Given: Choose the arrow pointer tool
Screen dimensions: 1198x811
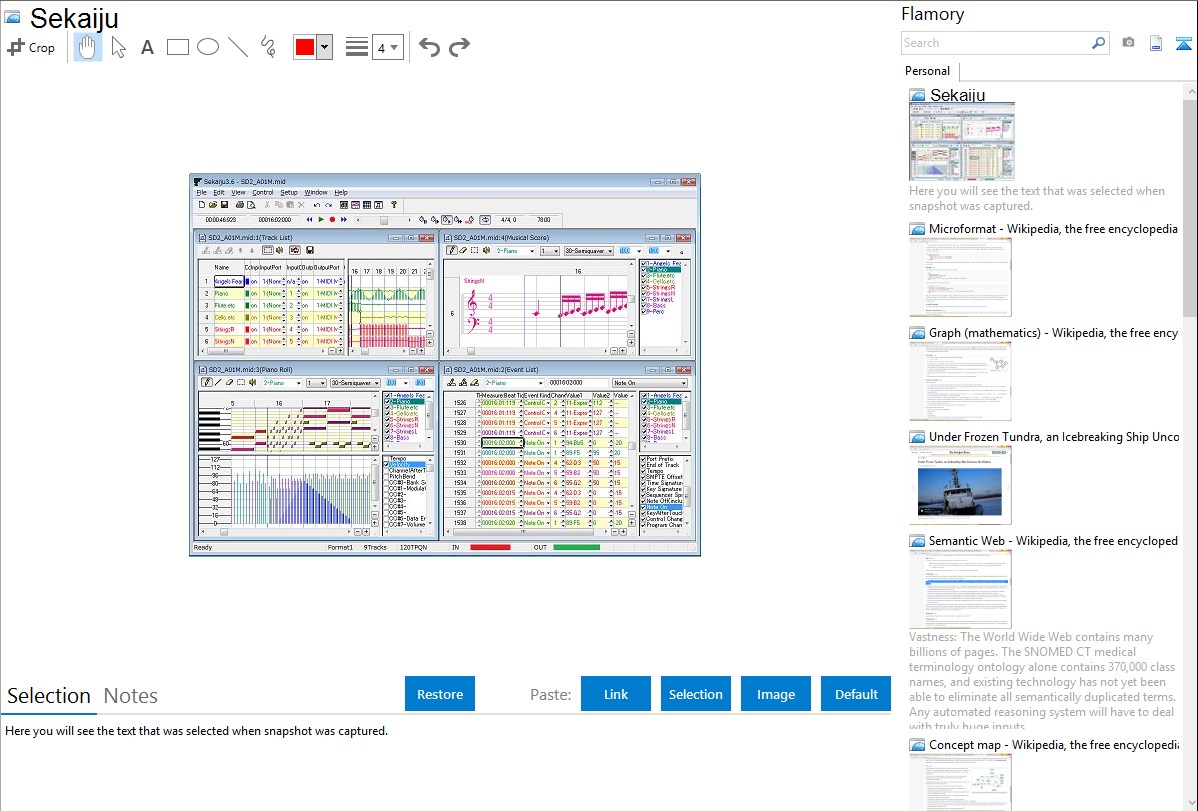Looking at the screenshot, I should tap(118, 47).
